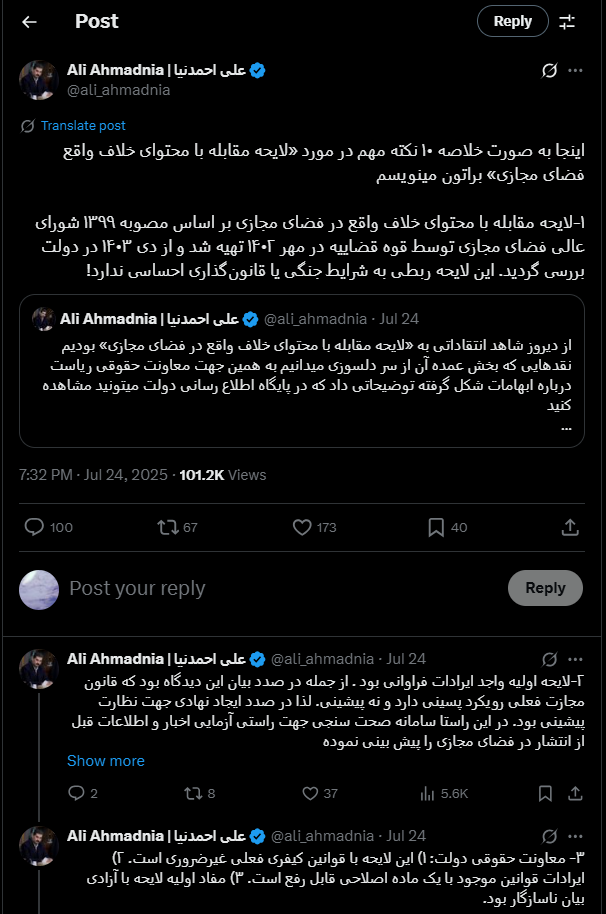Open reply sorting filter icon
Viewport: 606px width, 914px height.
click(x=567, y=22)
